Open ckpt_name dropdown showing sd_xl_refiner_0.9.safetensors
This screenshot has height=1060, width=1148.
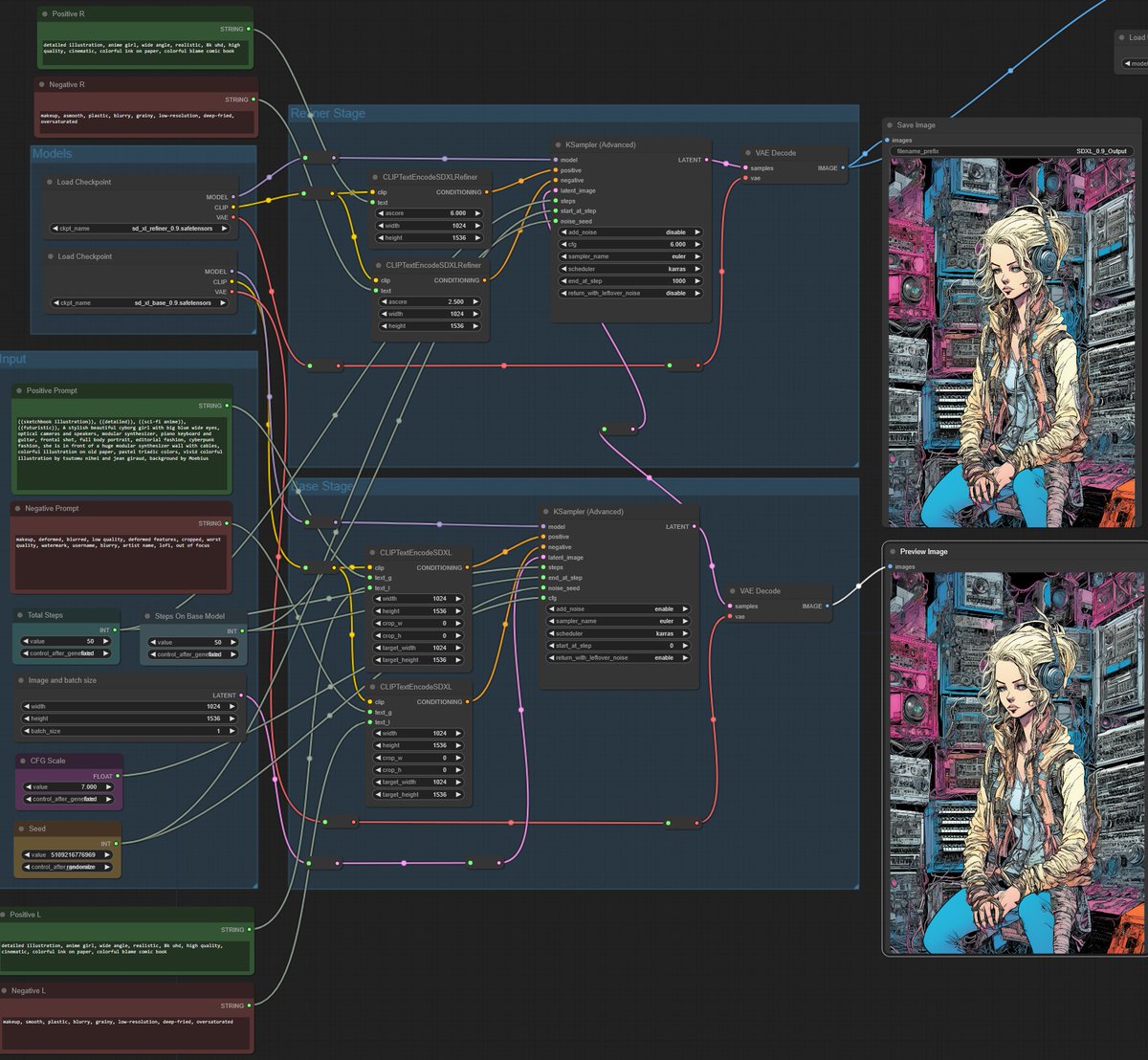(141, 229)
